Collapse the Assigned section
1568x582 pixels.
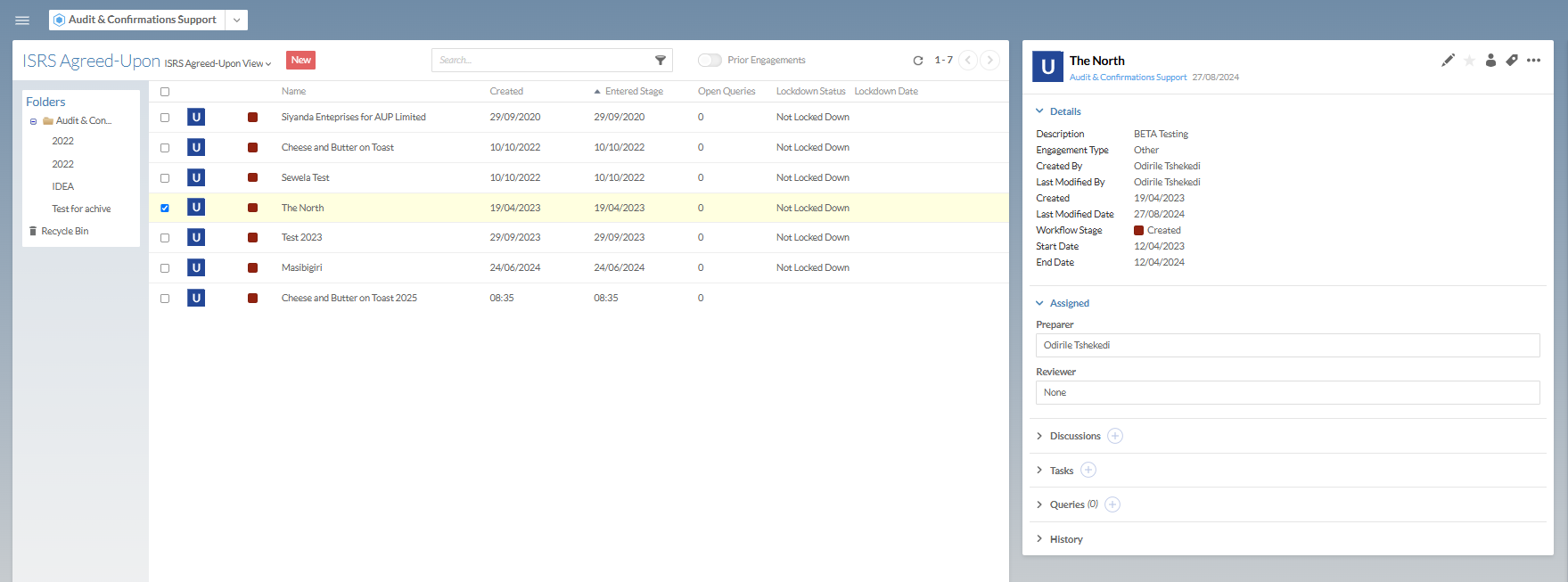pyautogui.click(x=1039, y=303)
